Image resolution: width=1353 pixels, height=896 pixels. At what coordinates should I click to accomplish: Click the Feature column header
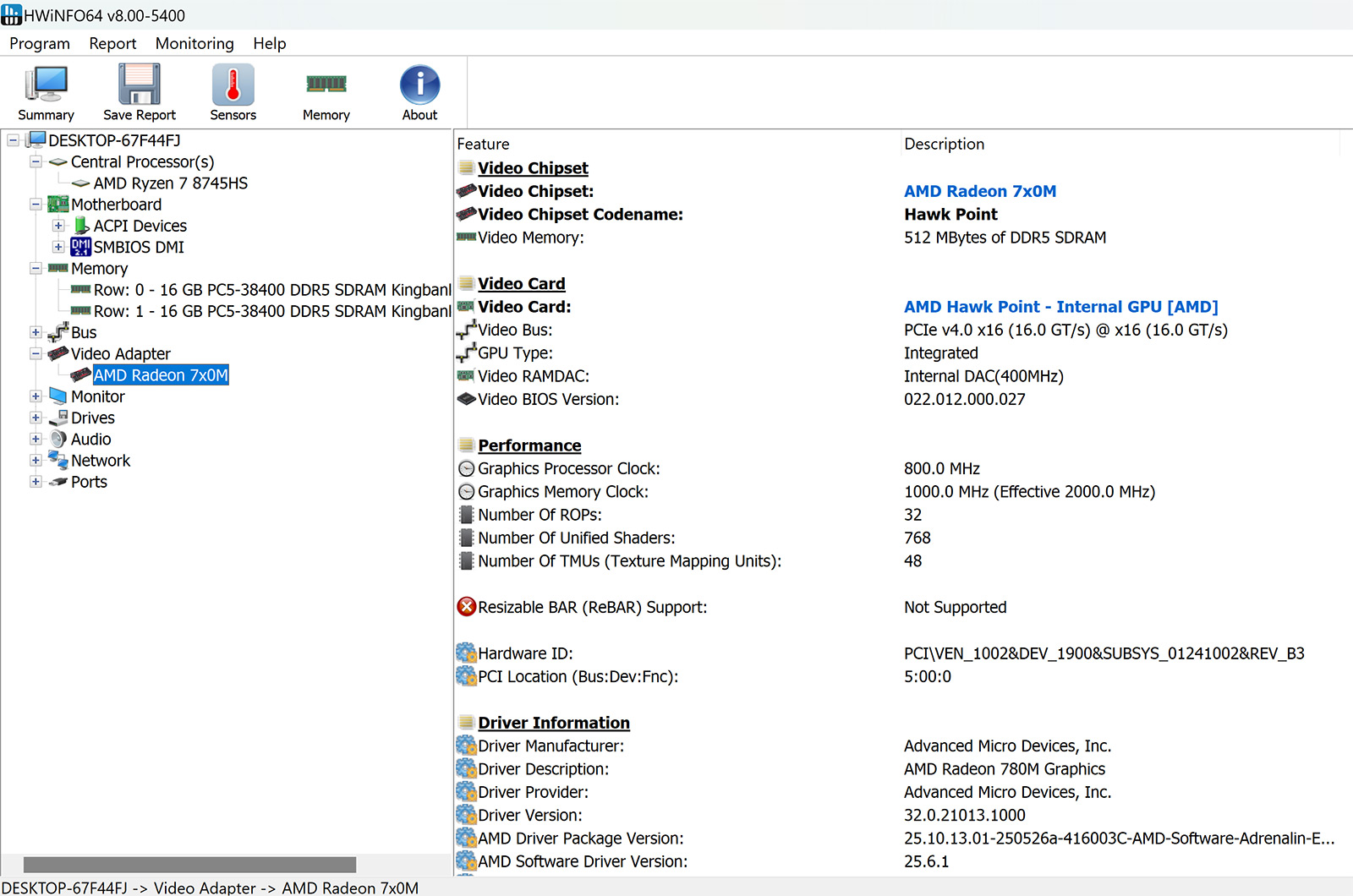[x=484, y=144]
